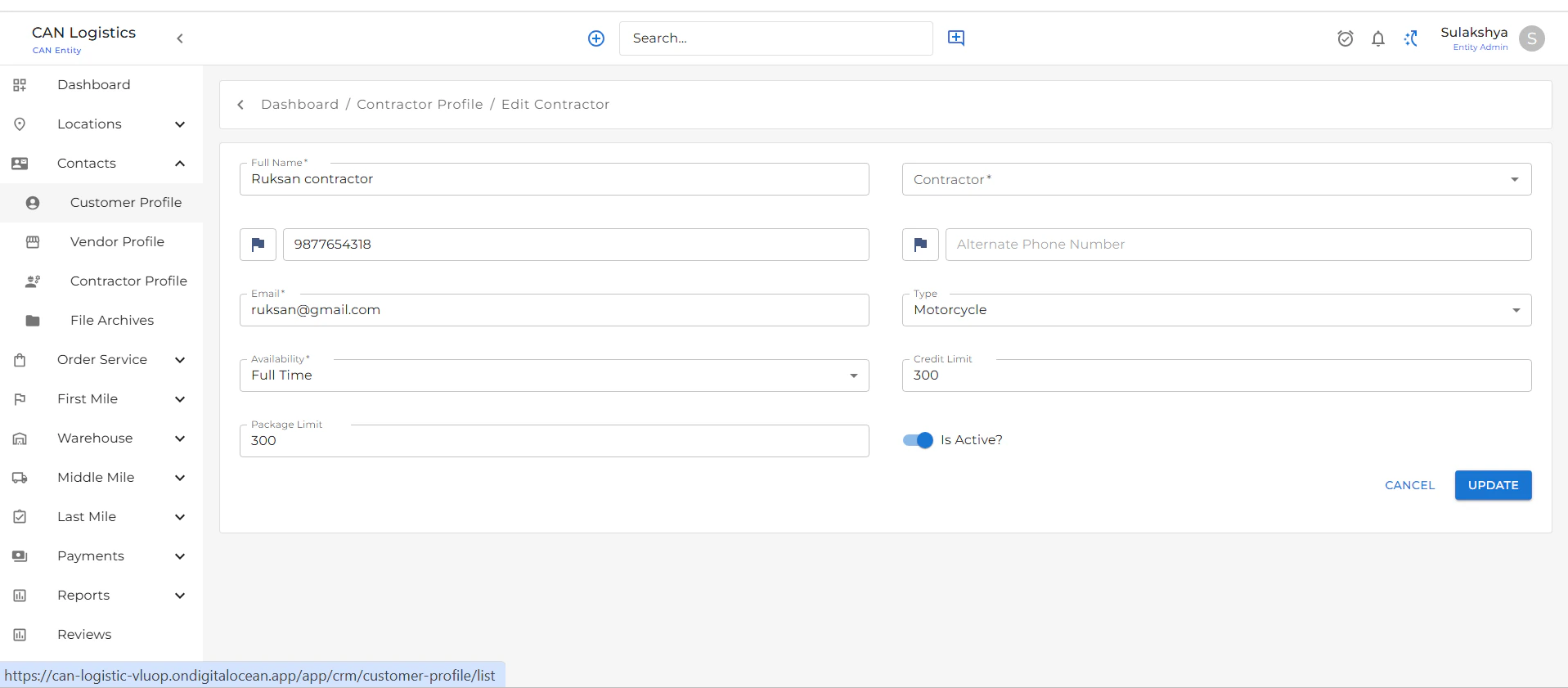Click the First Mile flag icon
This screenshot has width=1568, height=688.
(20, 399)
